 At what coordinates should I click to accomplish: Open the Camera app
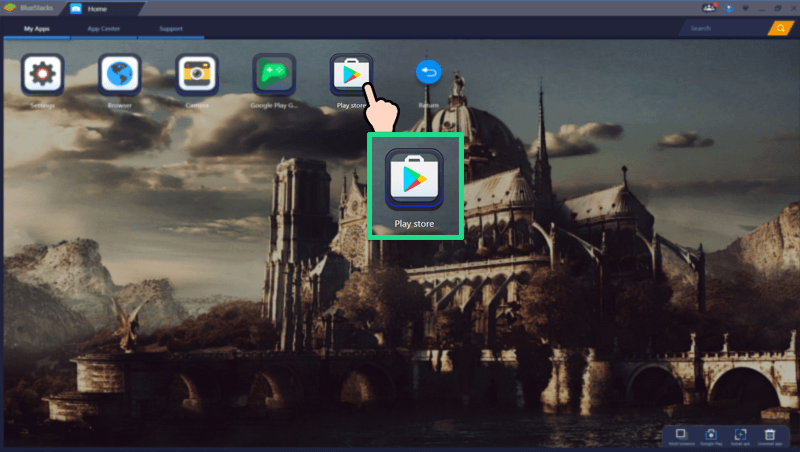197,74
